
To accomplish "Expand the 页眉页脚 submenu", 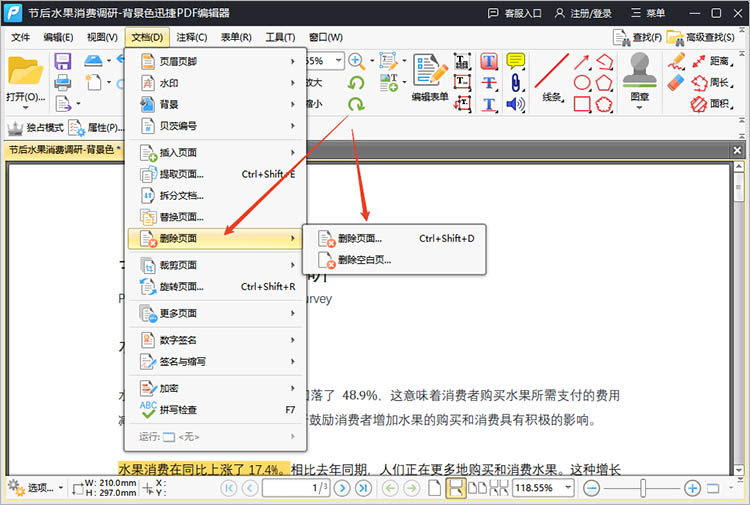I will (217, 61).
